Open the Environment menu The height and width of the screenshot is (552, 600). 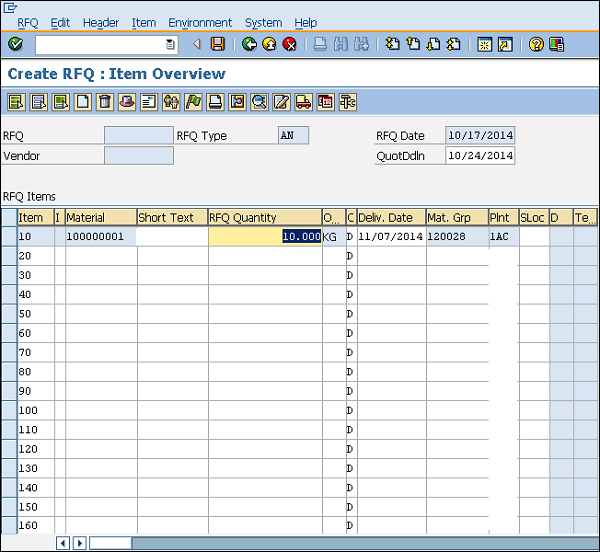[200, 22]
